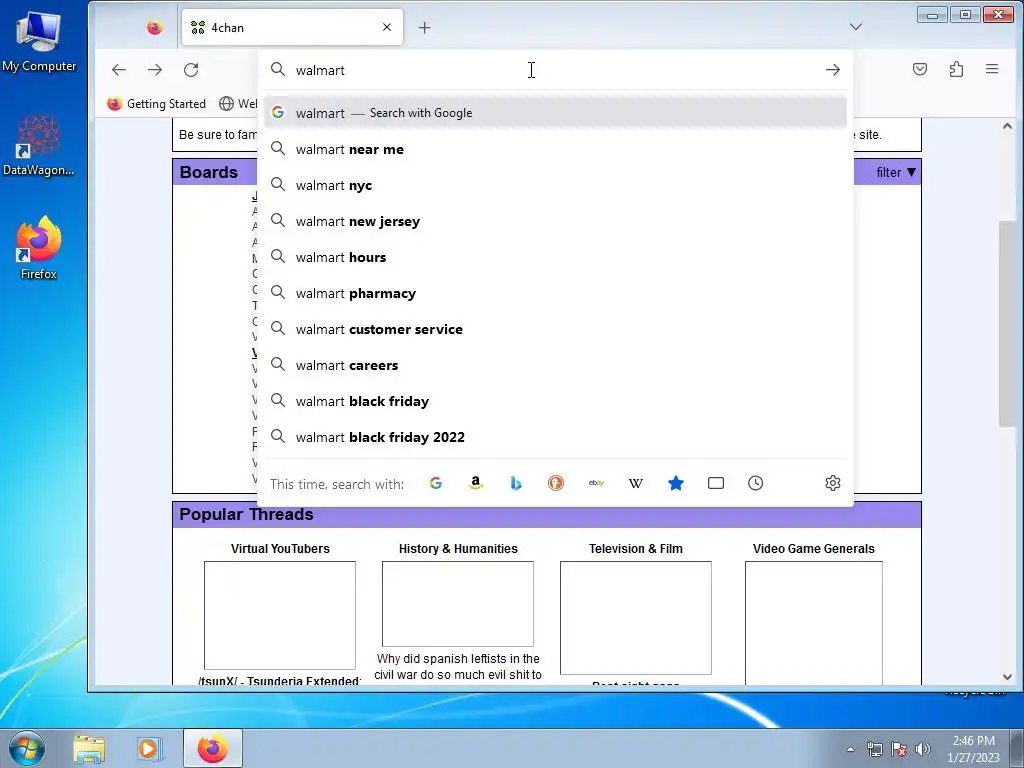
Task: Click the volume speaker tray icon
Action: (x=923, y=749)
